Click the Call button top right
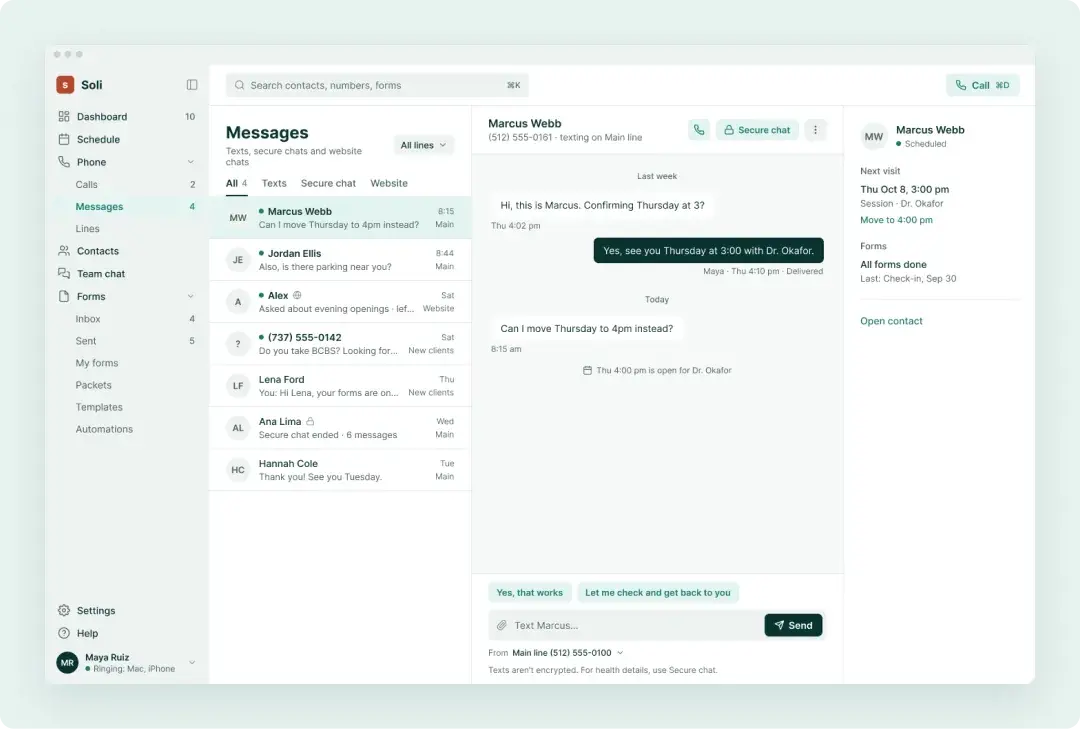Image resolution: width=1080 pixels, height=729 pixels. pyautogui.click(x=982, y=85)
